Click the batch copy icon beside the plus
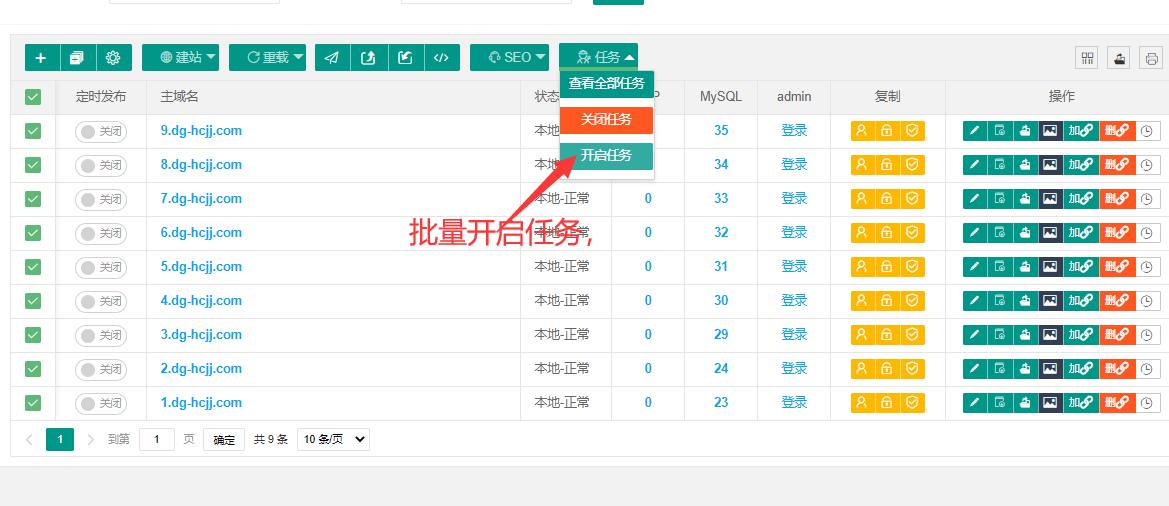This screenshot has height=506, width=1169. 78,57
